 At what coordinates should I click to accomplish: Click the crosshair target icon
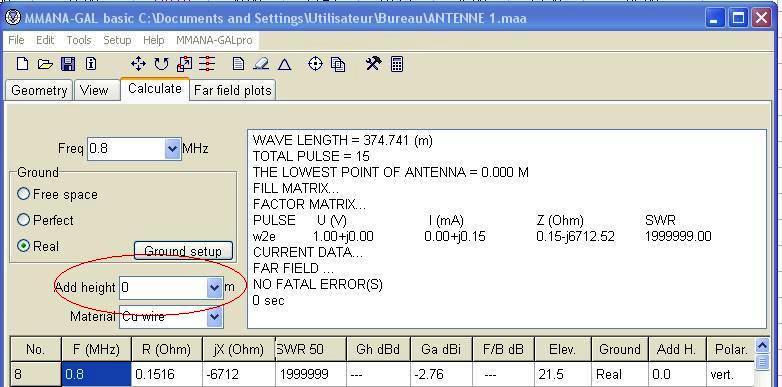click(x=315, y=64)
